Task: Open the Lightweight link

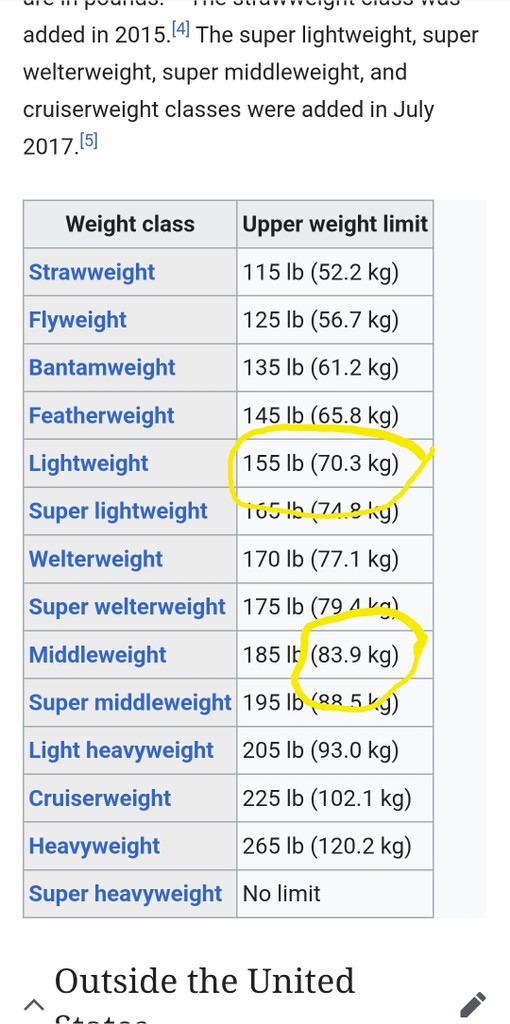Action: point(89,463)
